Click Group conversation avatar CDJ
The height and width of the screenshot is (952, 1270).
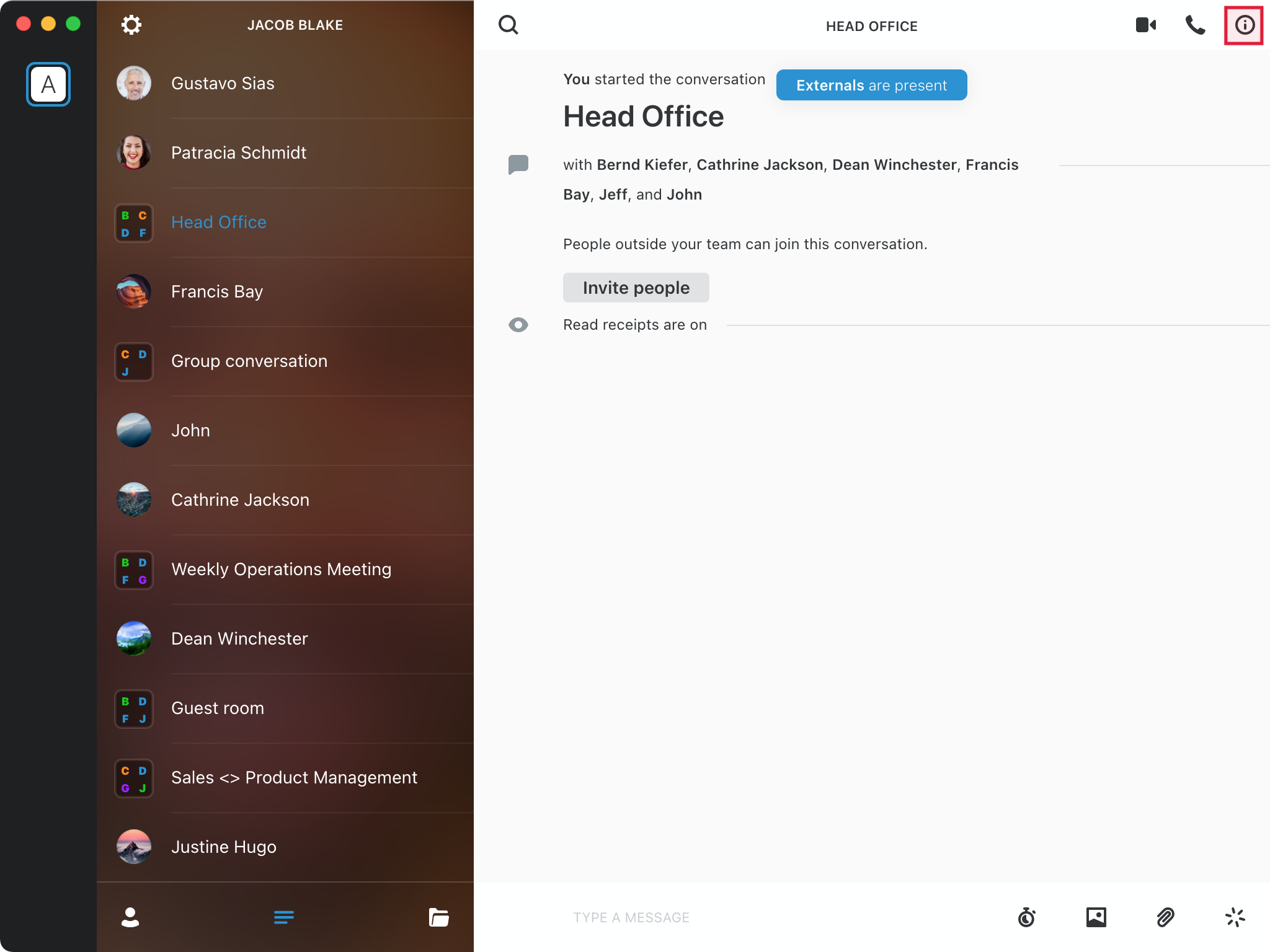pyautogui.click(x=134, y=362)
